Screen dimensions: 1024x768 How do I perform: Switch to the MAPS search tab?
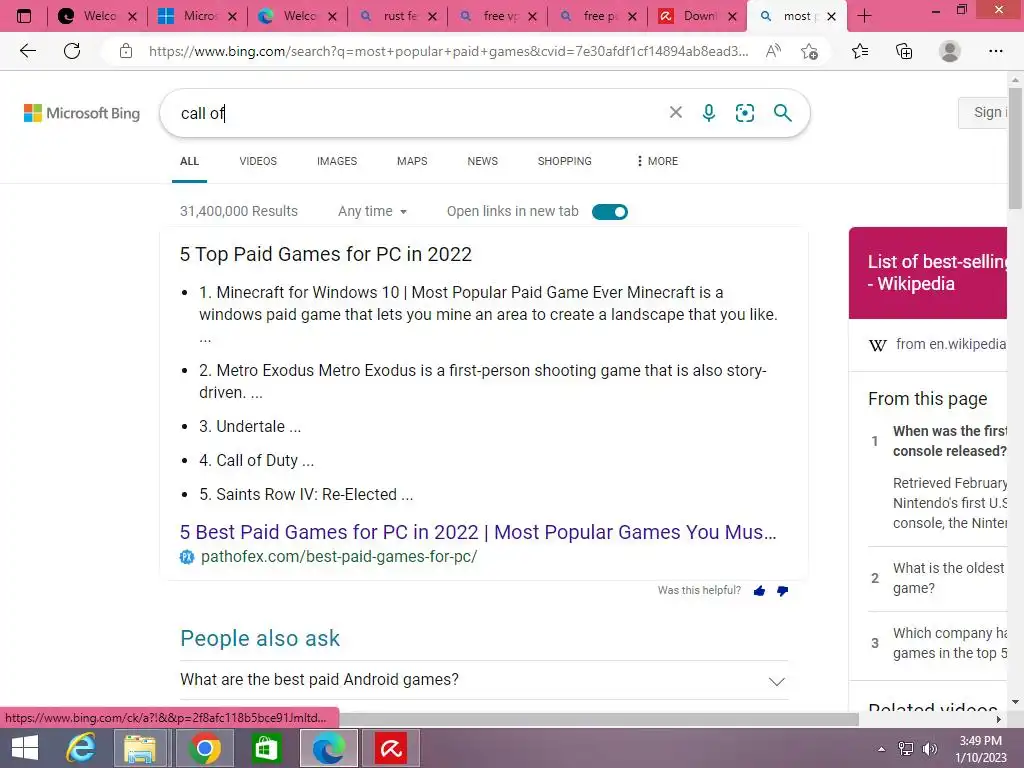click(412, 161)
